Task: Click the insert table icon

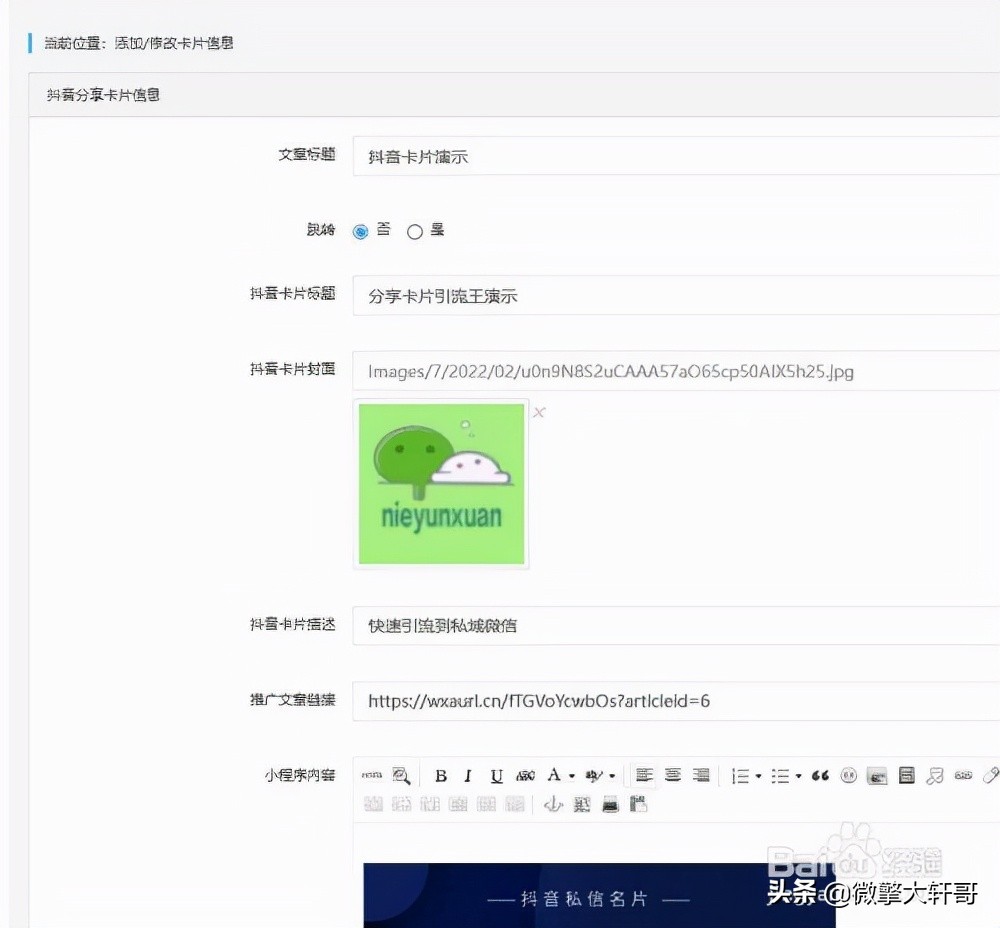Action: tap(905, 774)
